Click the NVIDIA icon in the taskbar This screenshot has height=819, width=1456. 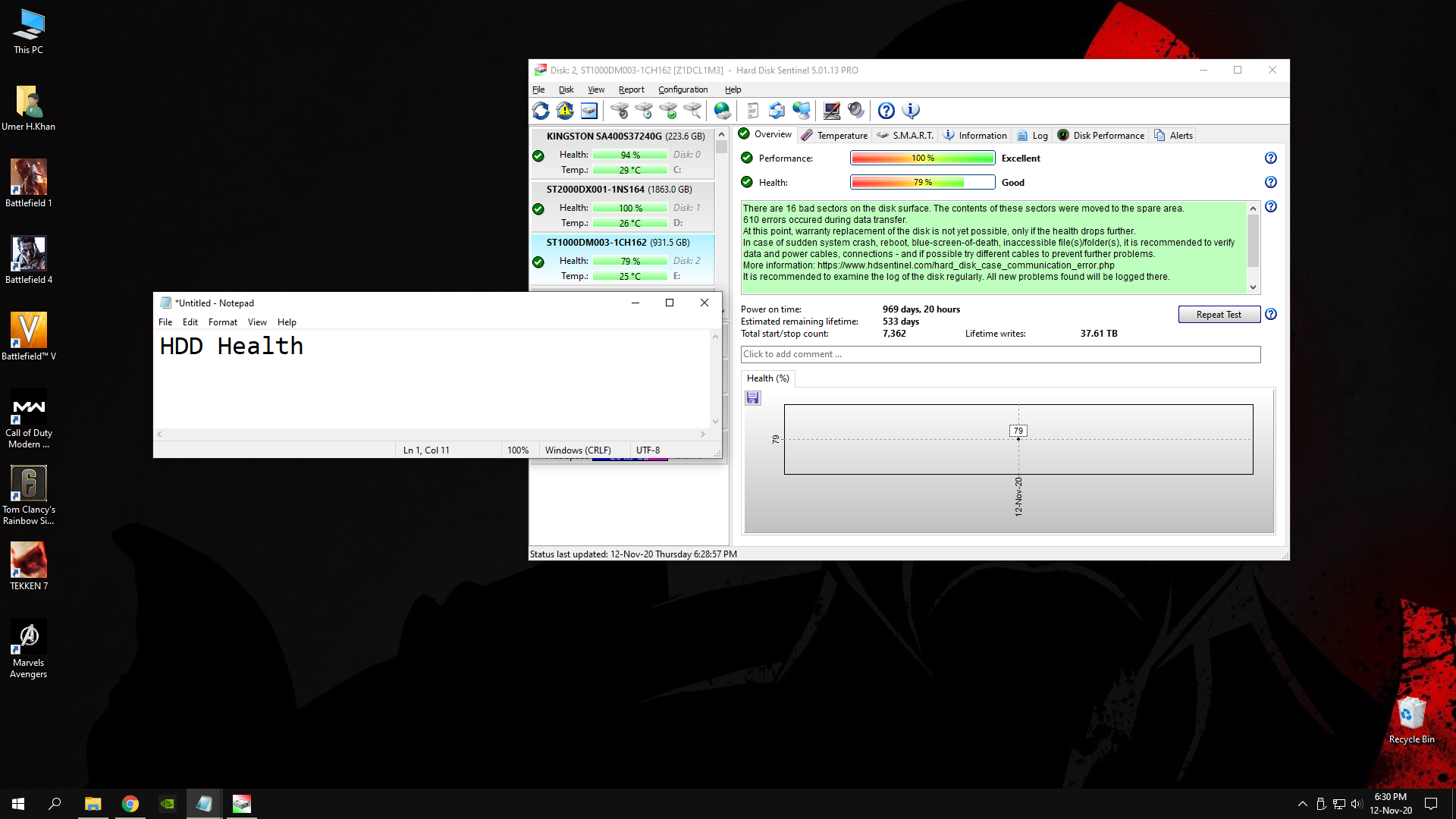point(168,804)
